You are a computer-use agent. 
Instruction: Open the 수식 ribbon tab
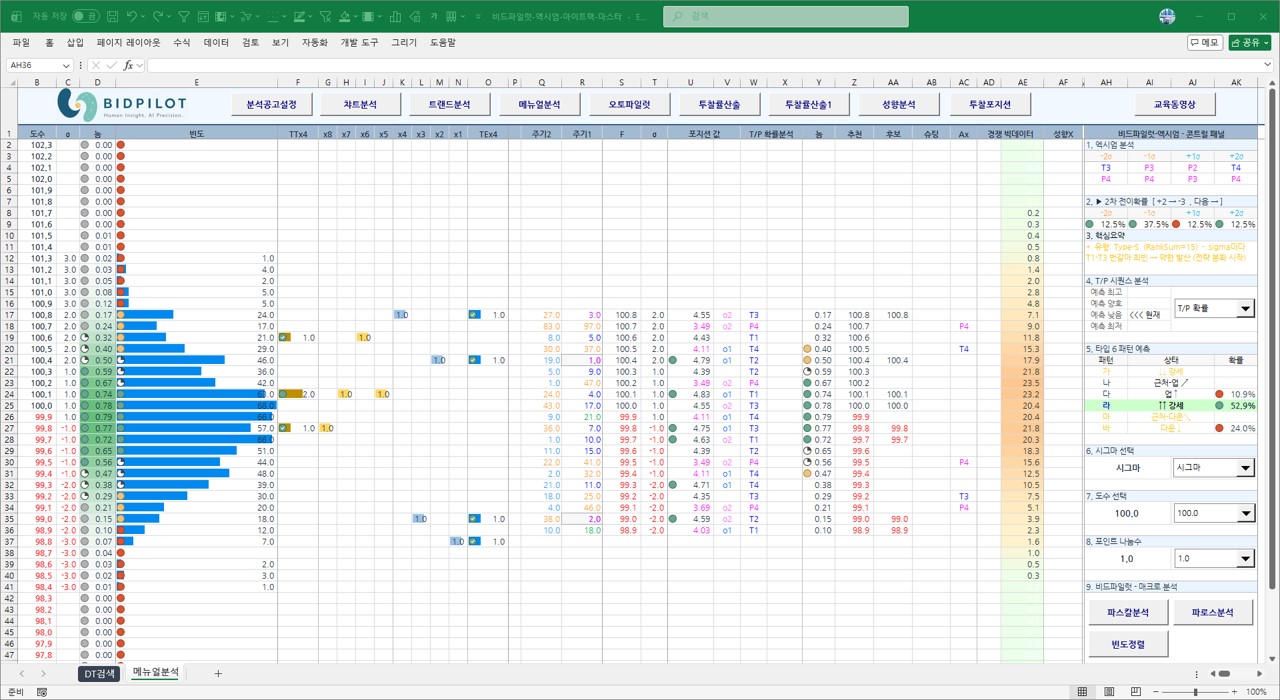181,42
